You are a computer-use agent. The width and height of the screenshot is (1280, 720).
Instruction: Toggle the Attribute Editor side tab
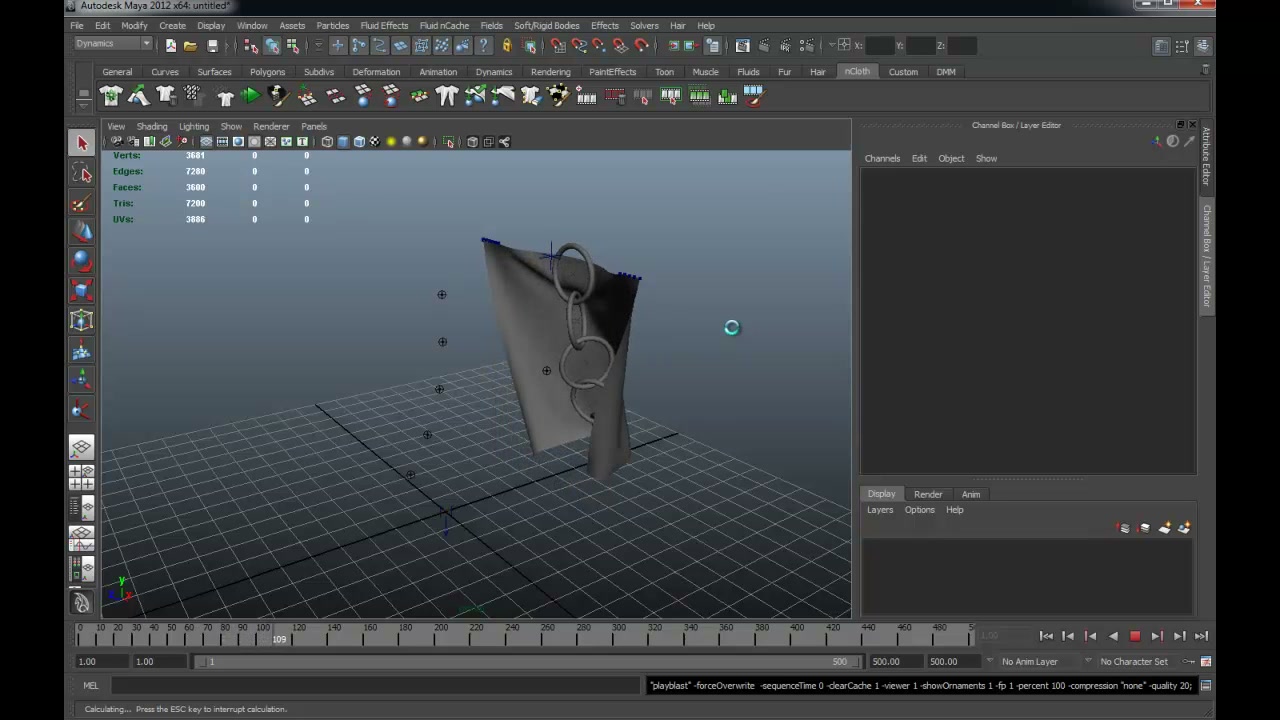(x=1207, y=157)
